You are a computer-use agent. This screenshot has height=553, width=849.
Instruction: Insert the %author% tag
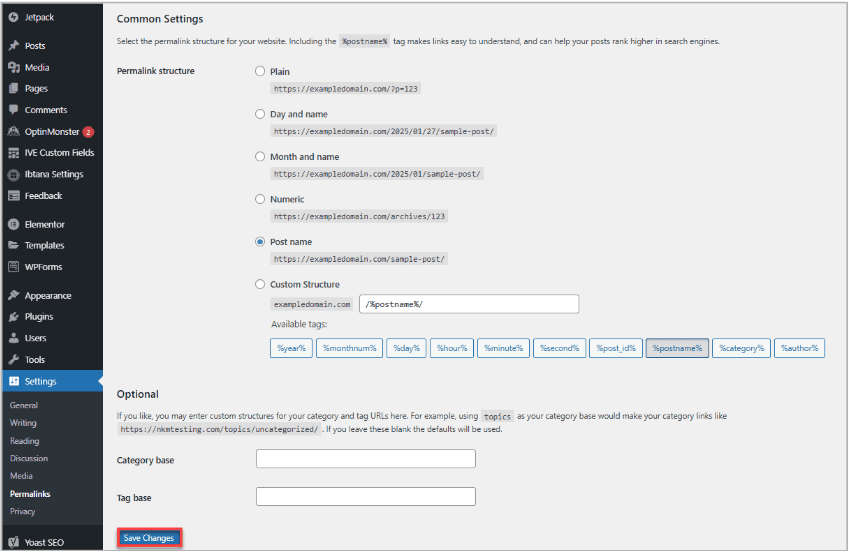(800, 348)
